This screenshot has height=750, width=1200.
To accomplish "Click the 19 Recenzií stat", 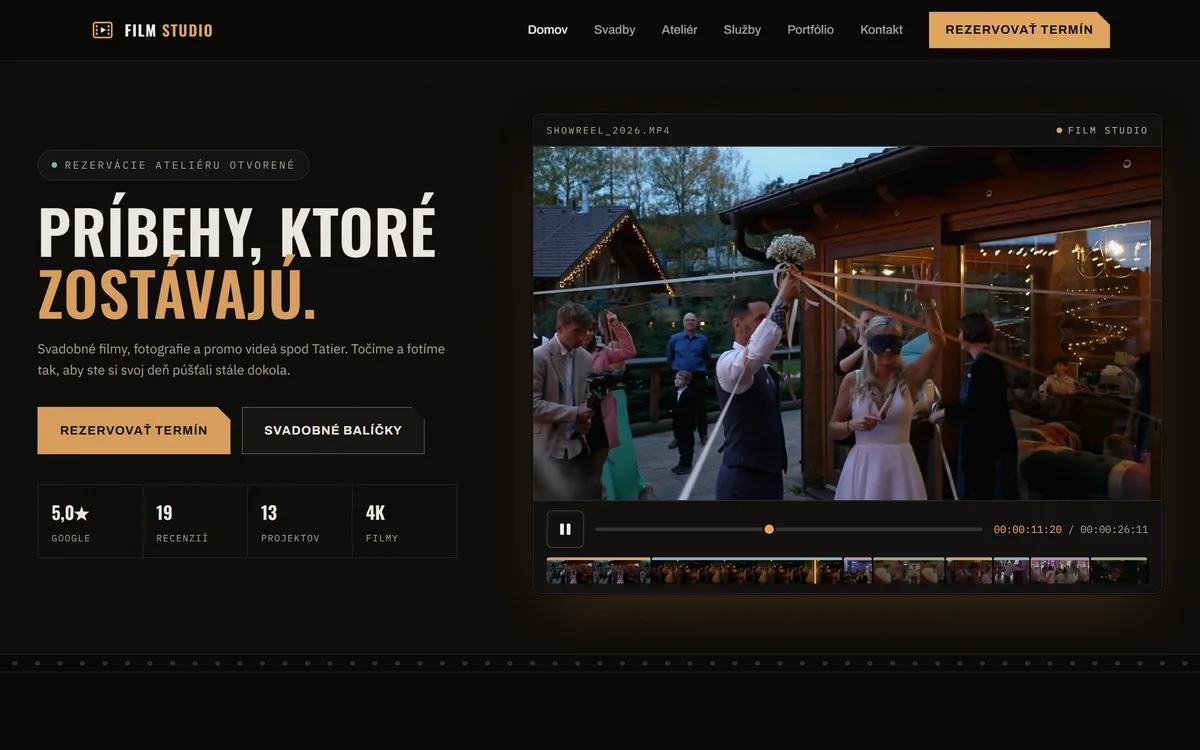I will (195, 521).
